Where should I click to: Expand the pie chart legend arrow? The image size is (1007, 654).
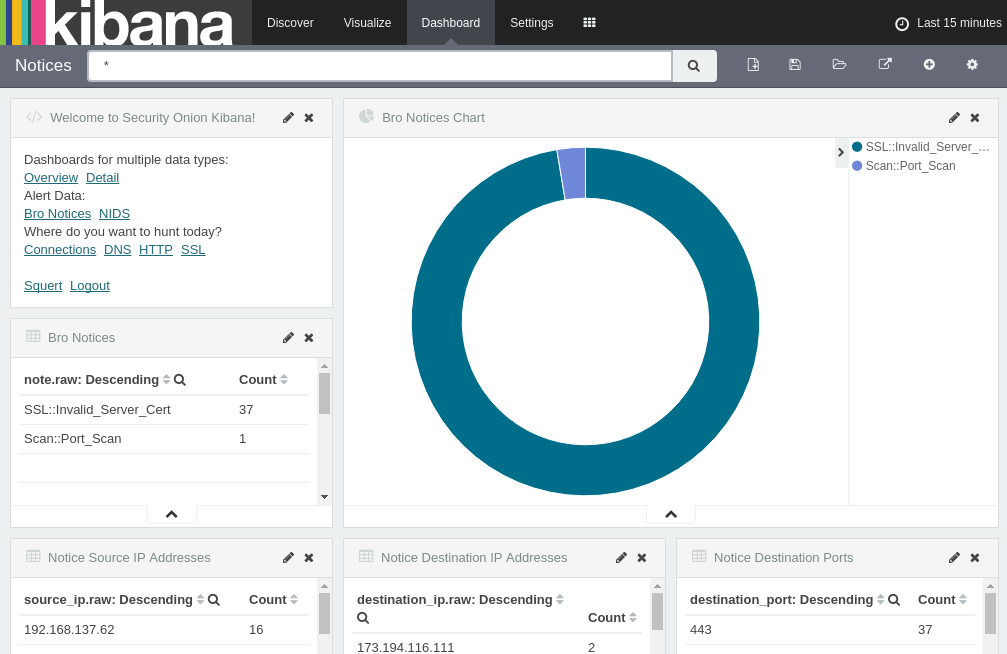click(x=840, y=152)
